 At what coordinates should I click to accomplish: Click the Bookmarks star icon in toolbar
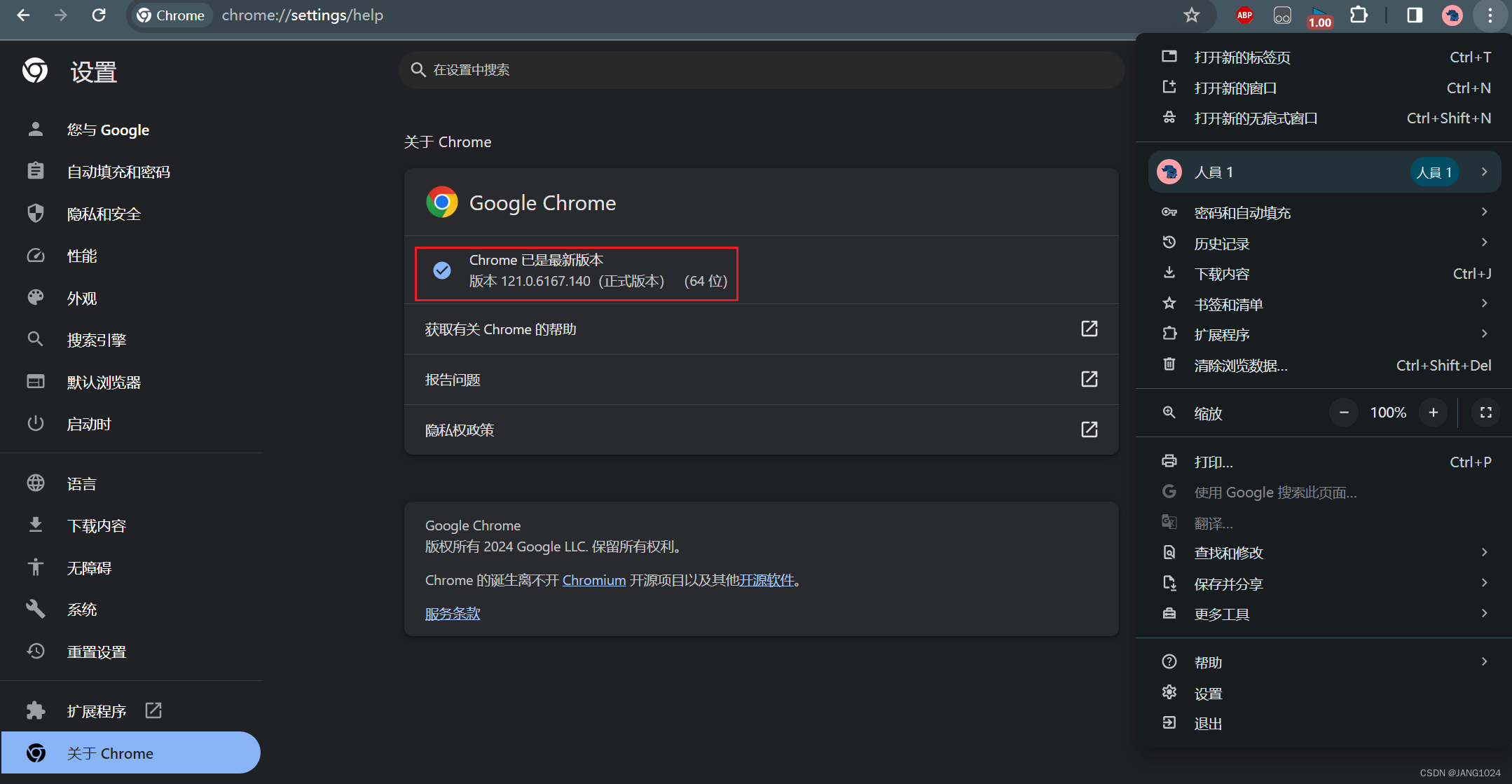click(1193, 14)
